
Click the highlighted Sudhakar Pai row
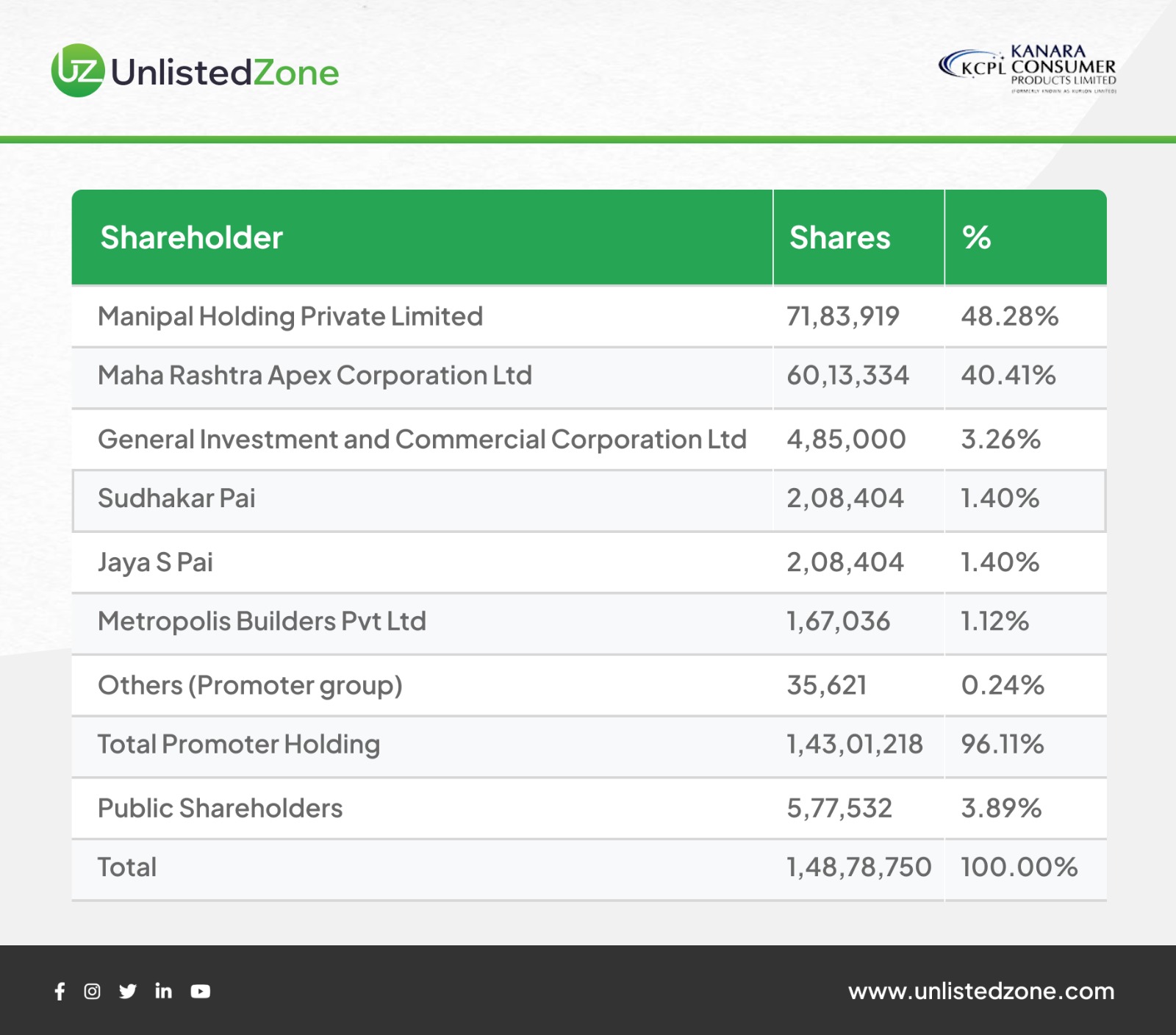[x=176, y=498]
